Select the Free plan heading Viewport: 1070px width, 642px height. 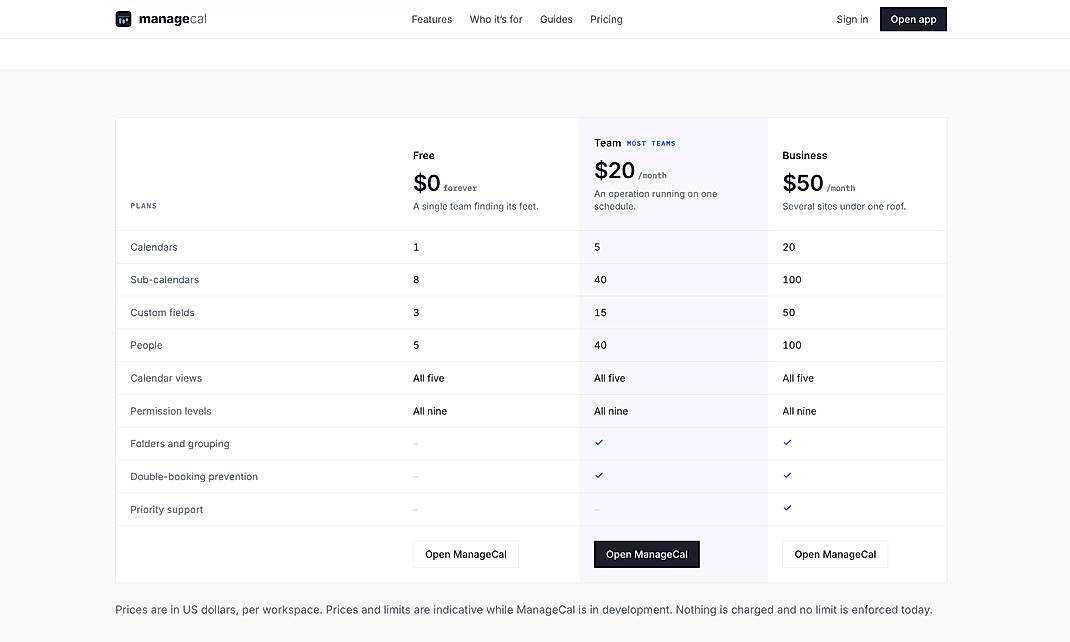tap(424, 156)
